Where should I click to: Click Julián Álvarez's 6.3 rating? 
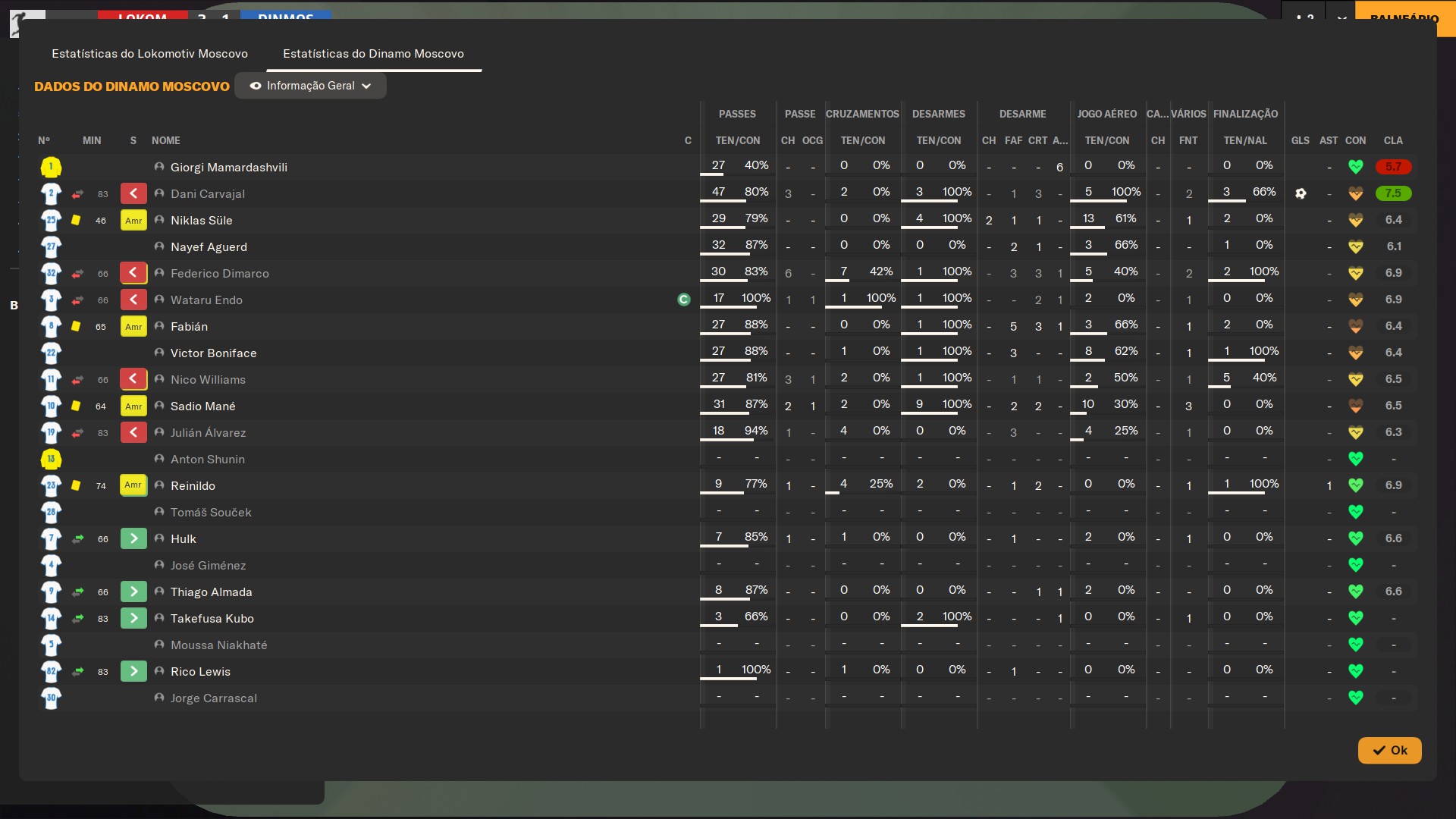click(1393, 432)
